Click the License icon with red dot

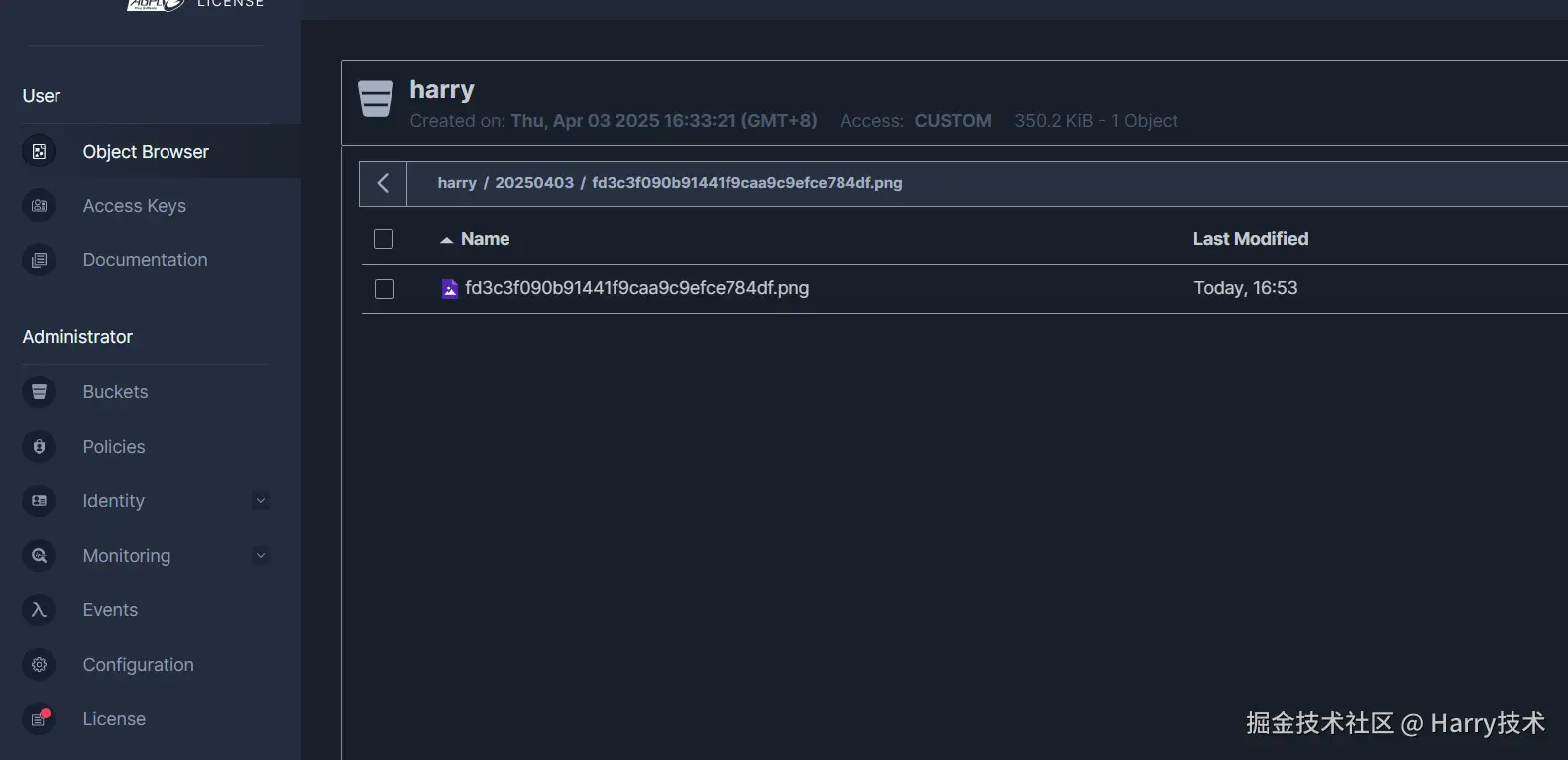pyautogui.click(x=39, y=719)
